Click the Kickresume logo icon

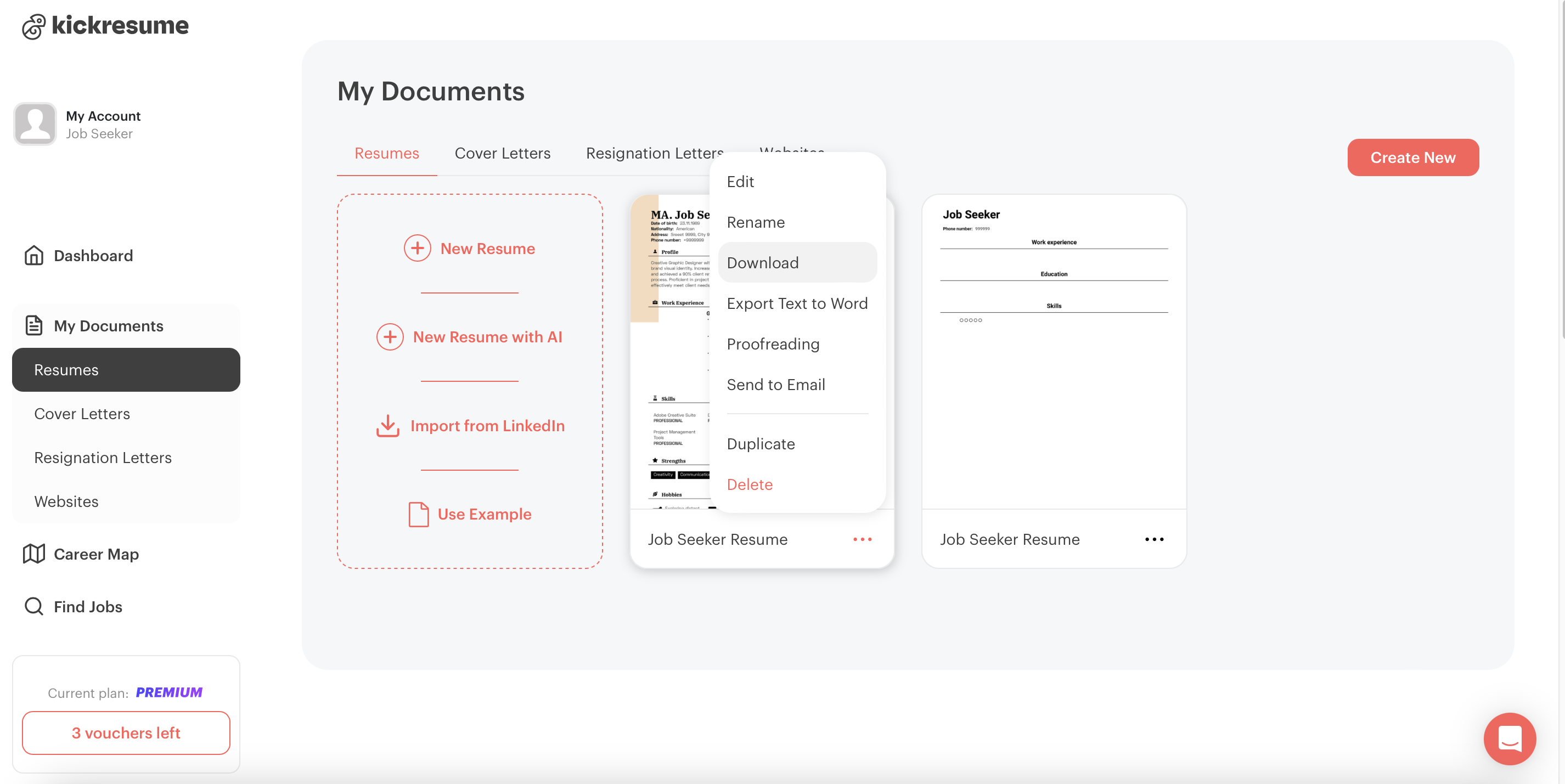point(34,26)
